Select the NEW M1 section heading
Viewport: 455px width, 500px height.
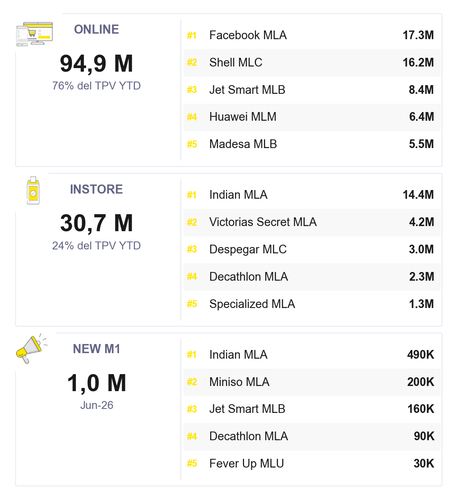[x=96, y=349]
